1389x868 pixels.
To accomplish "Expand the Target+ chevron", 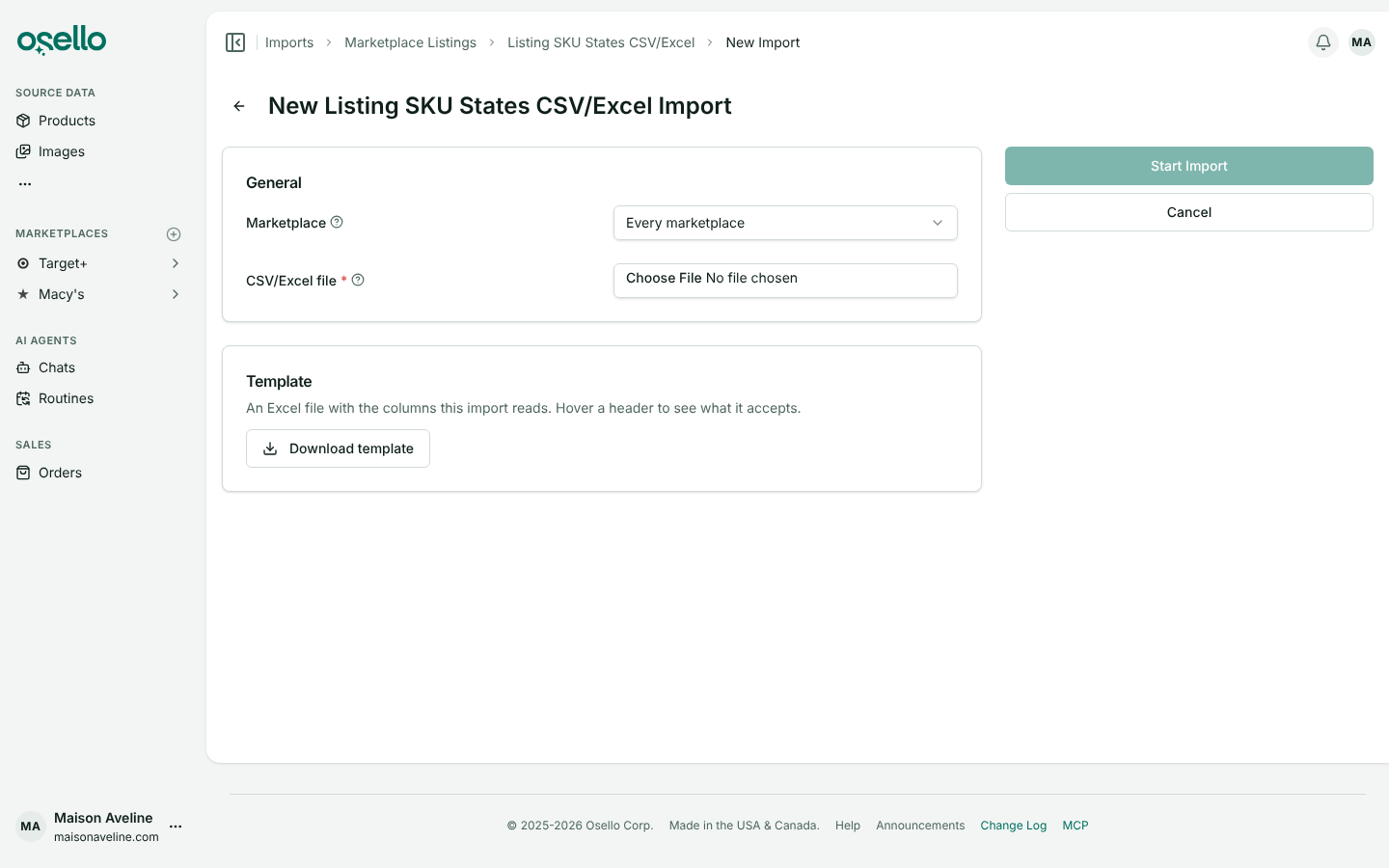I will tap(176, 263).
